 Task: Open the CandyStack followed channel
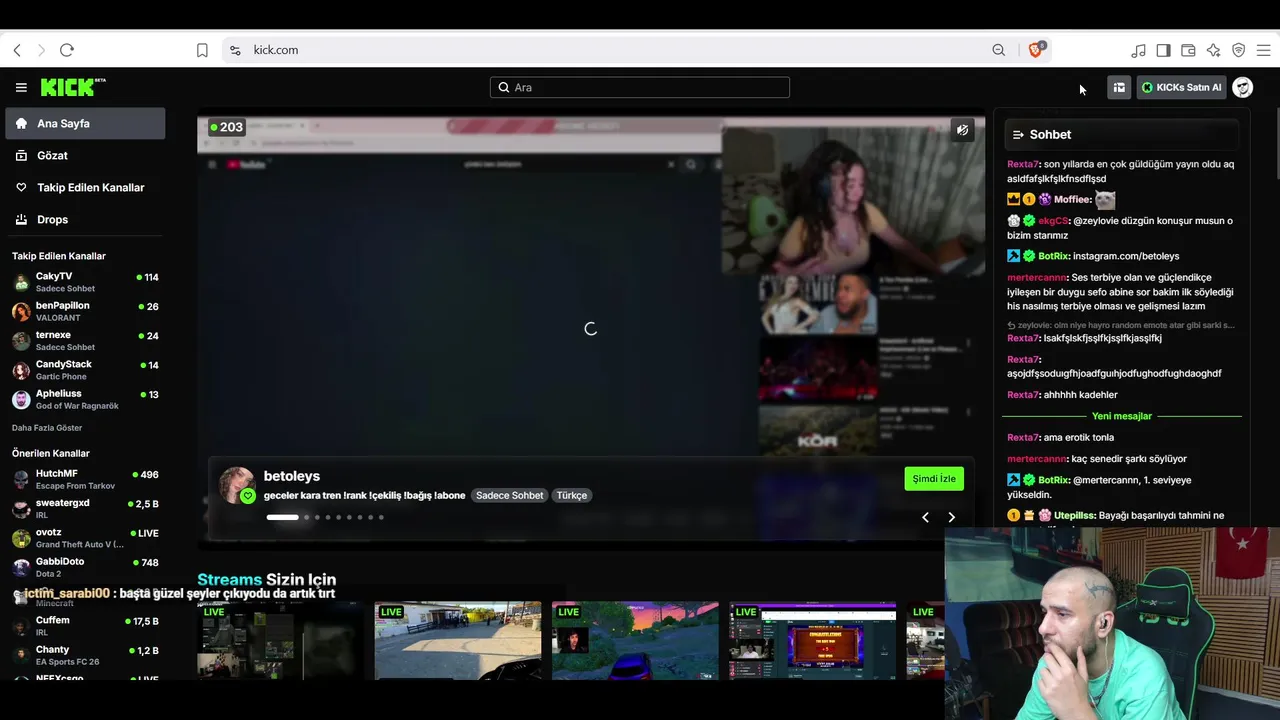point(85,370)
